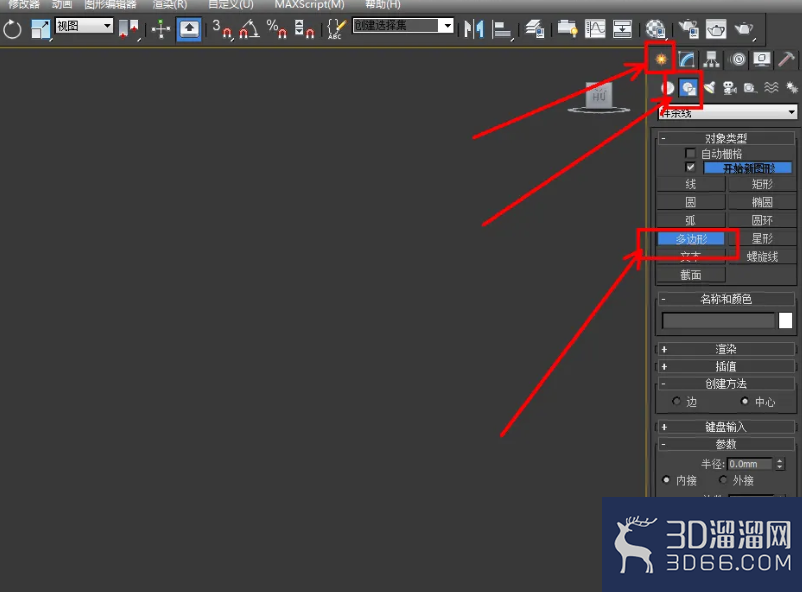Select the Helpers category icon
The image size is (802, 592).
tap(750, 88)
